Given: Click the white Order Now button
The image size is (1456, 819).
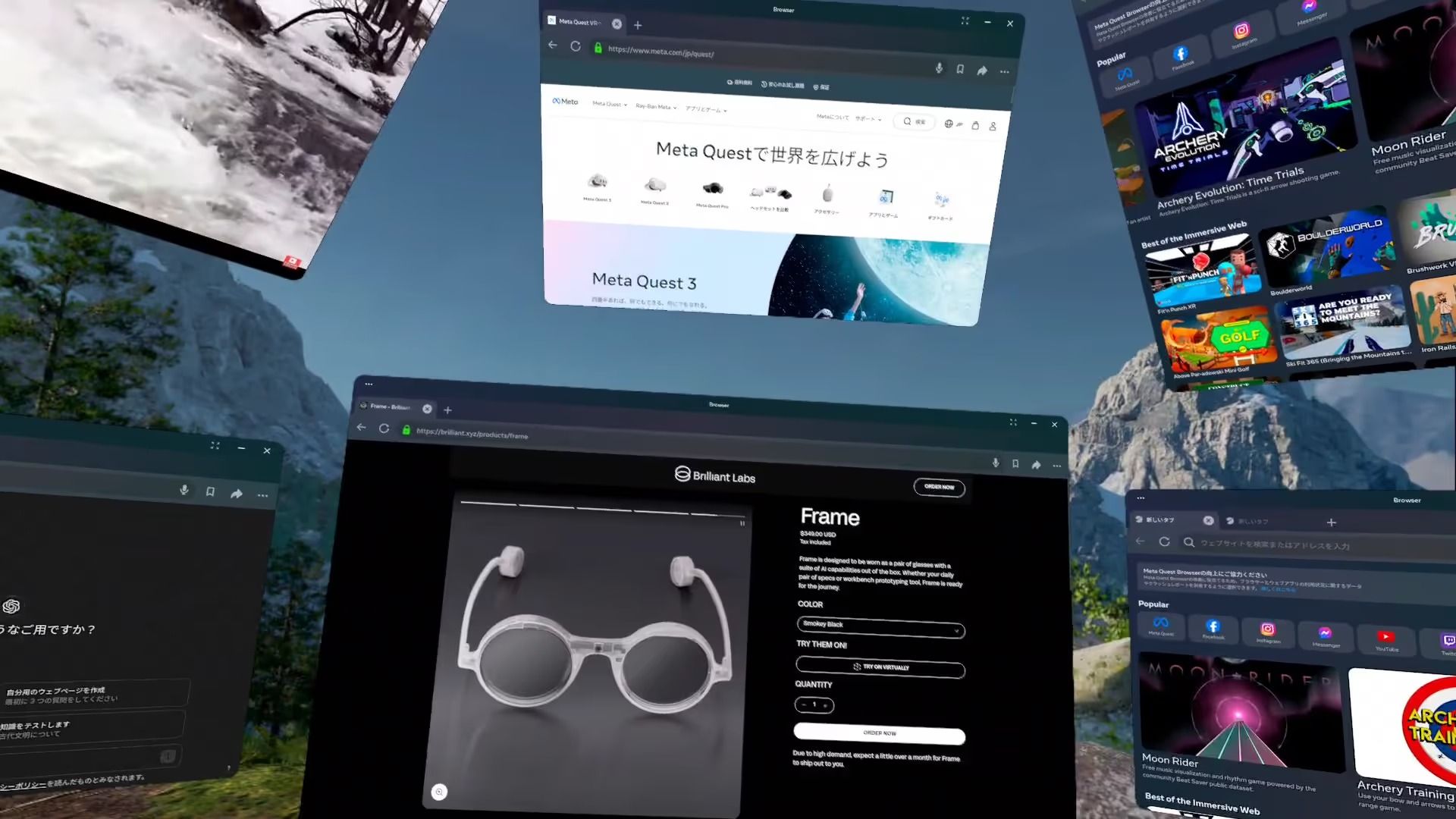Looking at the screenshot, I should [879, 733].
